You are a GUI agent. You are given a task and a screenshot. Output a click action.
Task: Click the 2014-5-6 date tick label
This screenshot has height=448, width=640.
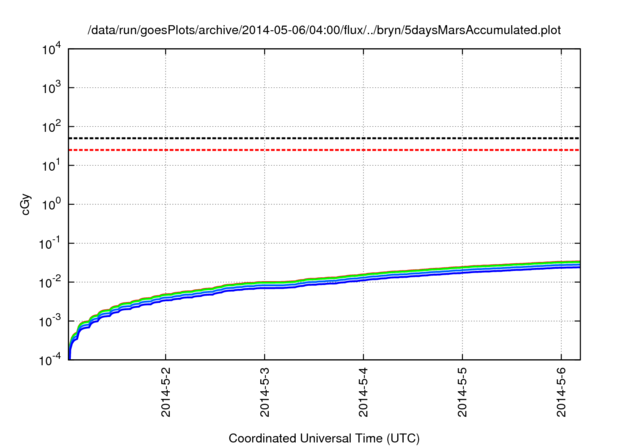click(x=561, y=392)
